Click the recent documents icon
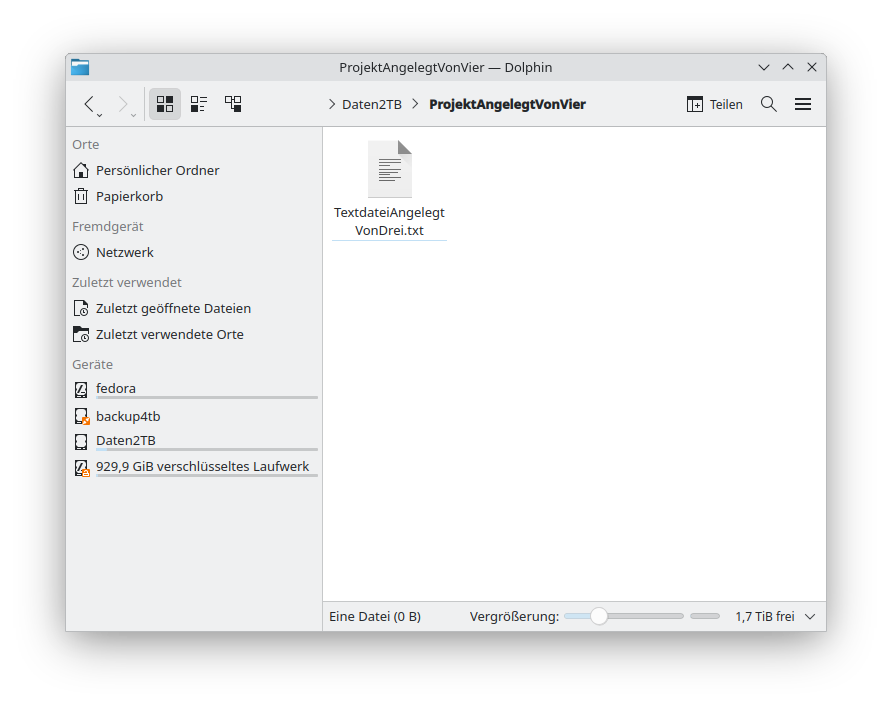 [81, 308]
